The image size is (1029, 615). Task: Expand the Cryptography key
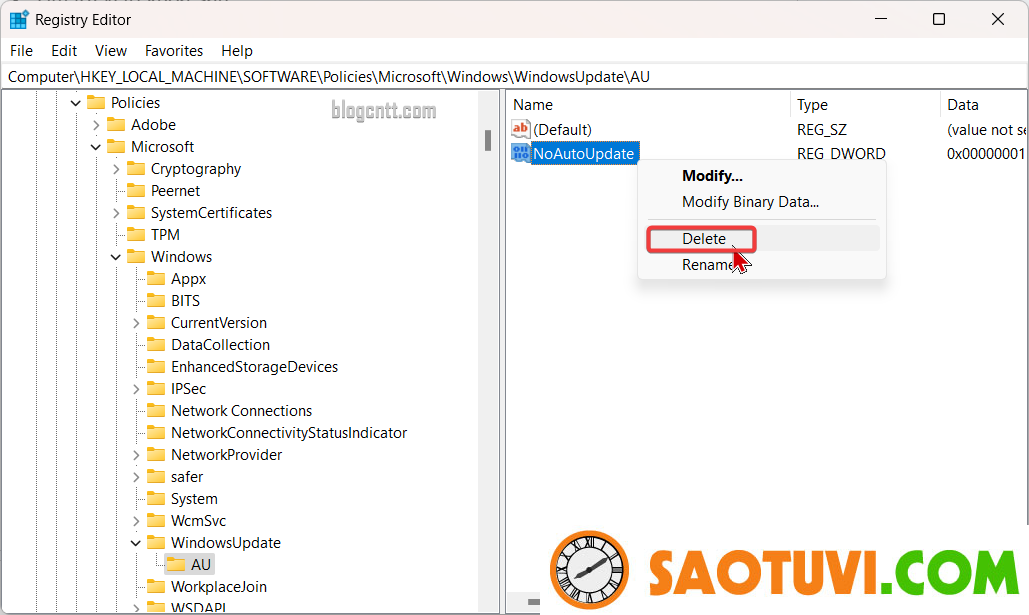[116, 169]
